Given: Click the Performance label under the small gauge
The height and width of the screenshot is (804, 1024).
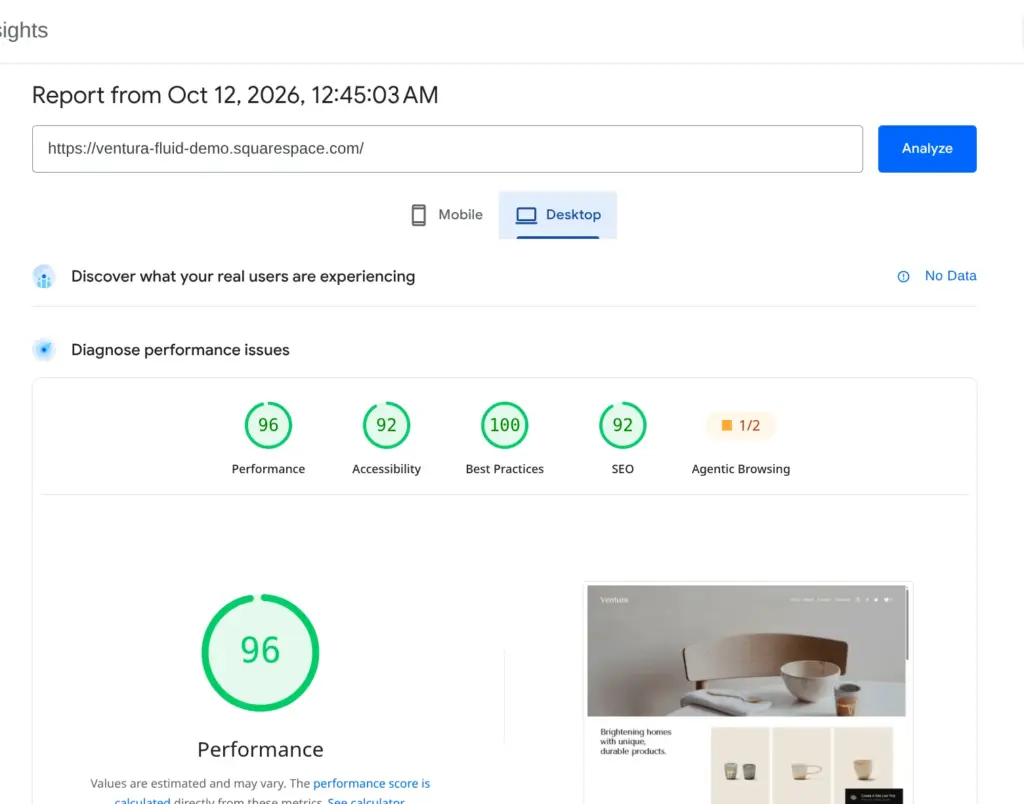Looking at the screenshot, I should (x=268, y=469).
